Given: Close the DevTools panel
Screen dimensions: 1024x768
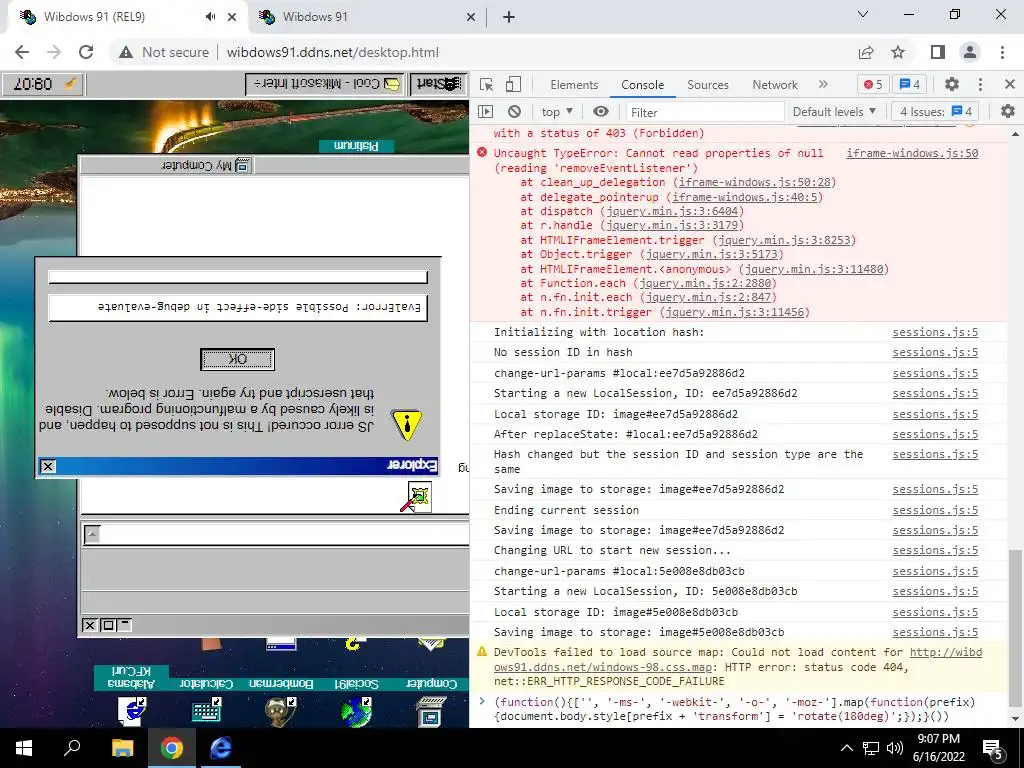Looking at the screenshot, I should 1010,84.
